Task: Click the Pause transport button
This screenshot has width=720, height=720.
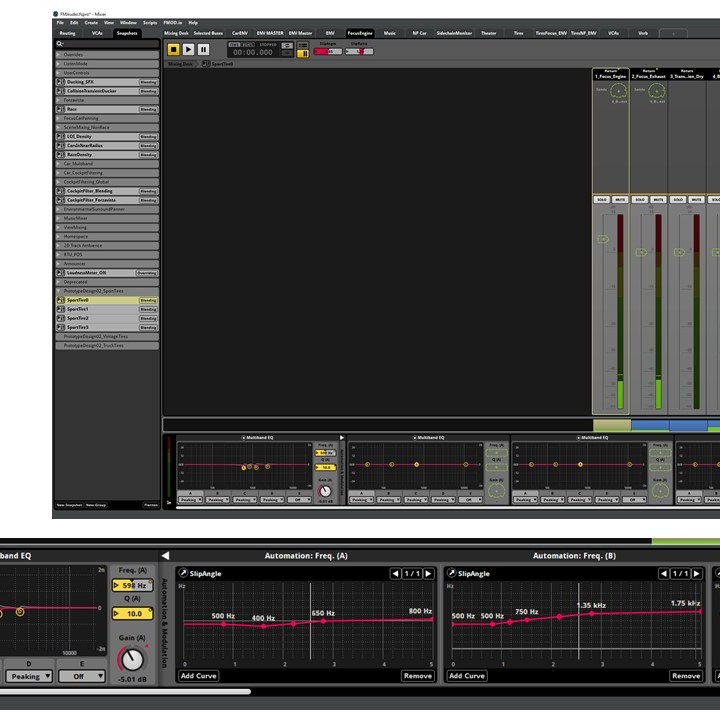Action: [203, 49]
